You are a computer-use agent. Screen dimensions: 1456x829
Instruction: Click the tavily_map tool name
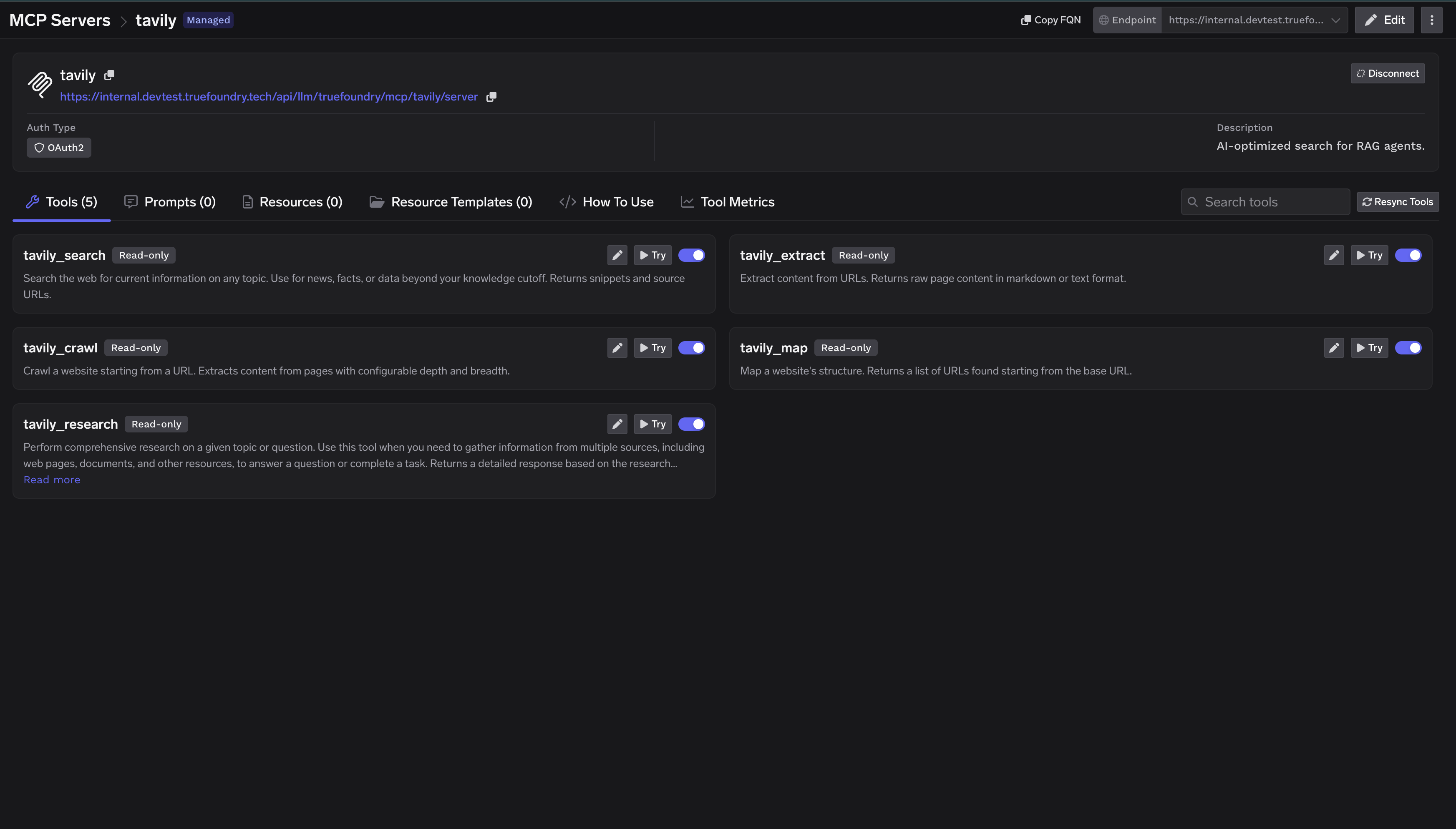point(773,348)
